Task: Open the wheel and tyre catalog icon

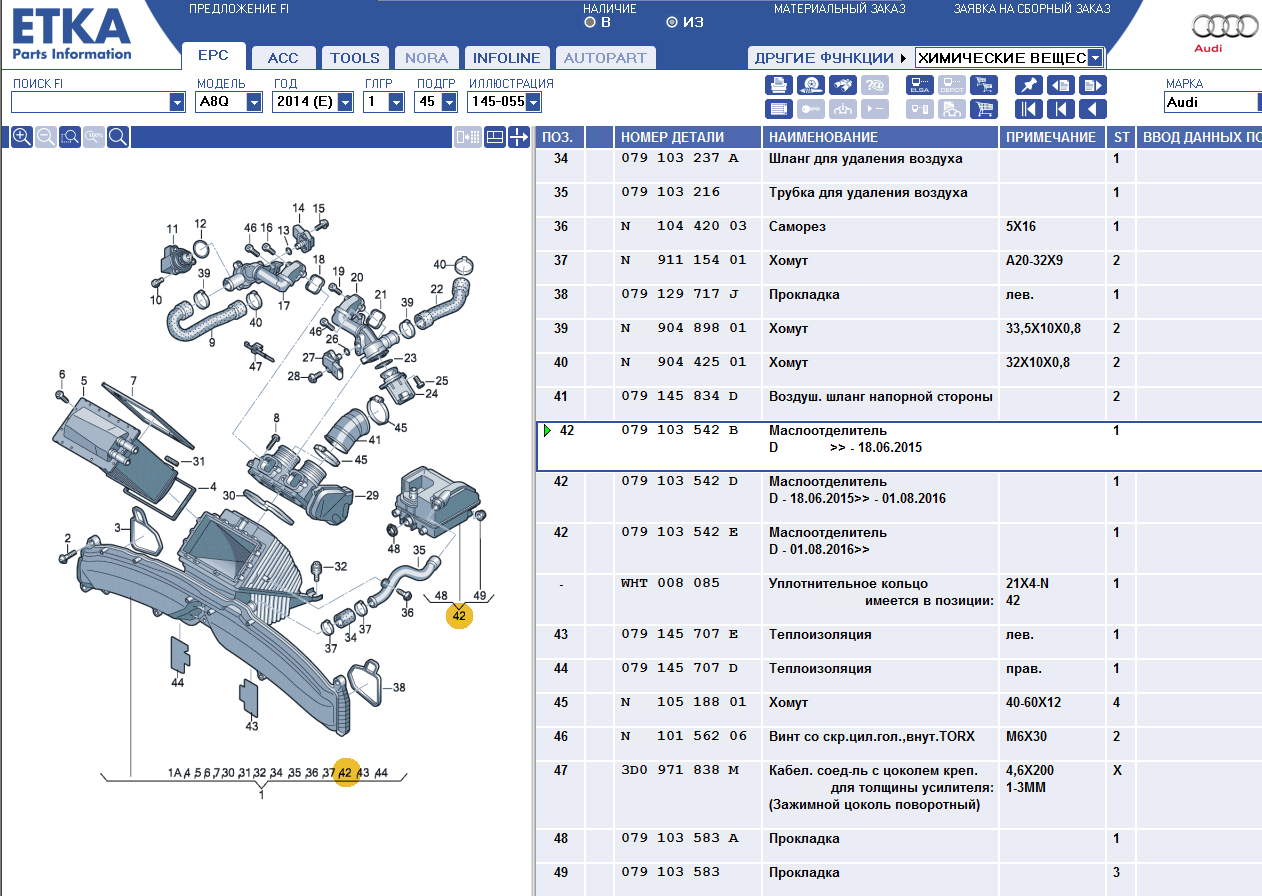Action: [811, 85]
